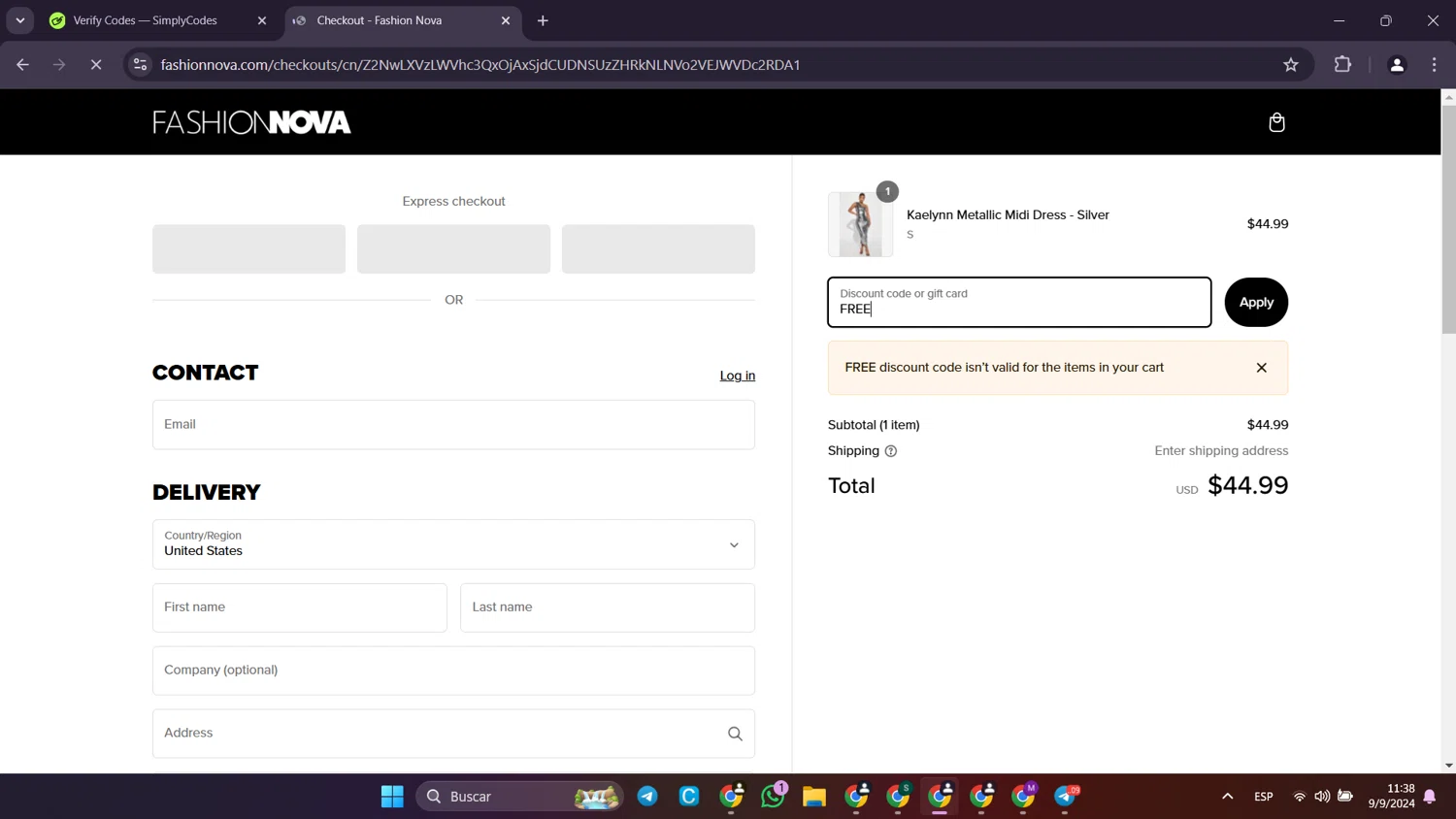
Task: Dismiss the invalid discount code message
Action: (1261, 368)
